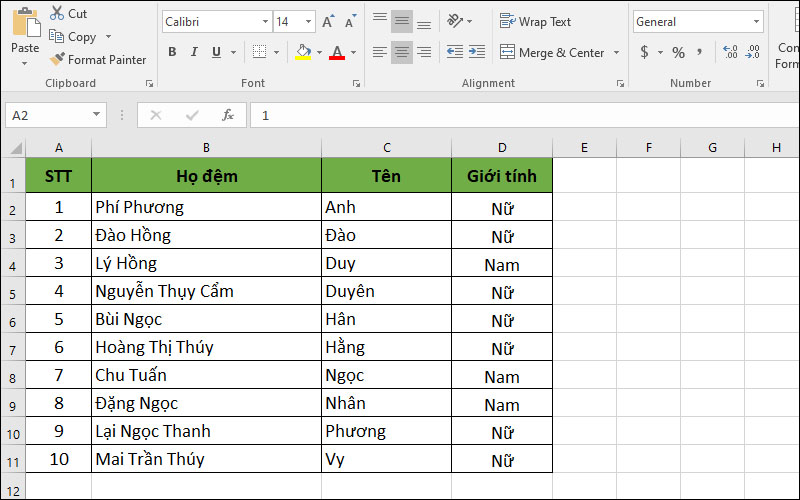Open fill color palette arrow
This screenshot has width=800, height=500.
pyautogui.click(x=319, y=52)
